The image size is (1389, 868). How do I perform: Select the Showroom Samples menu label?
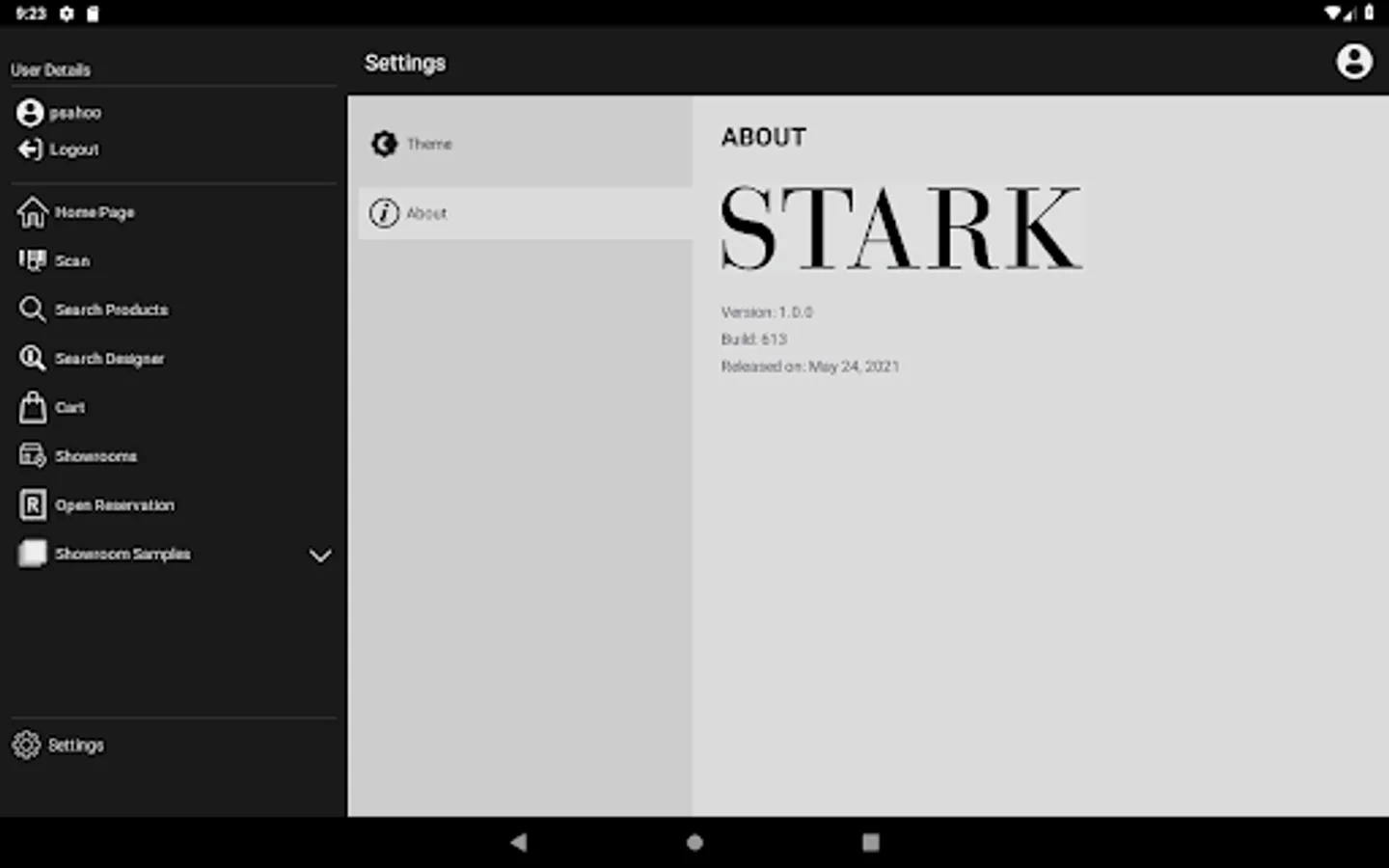[123, 554]
